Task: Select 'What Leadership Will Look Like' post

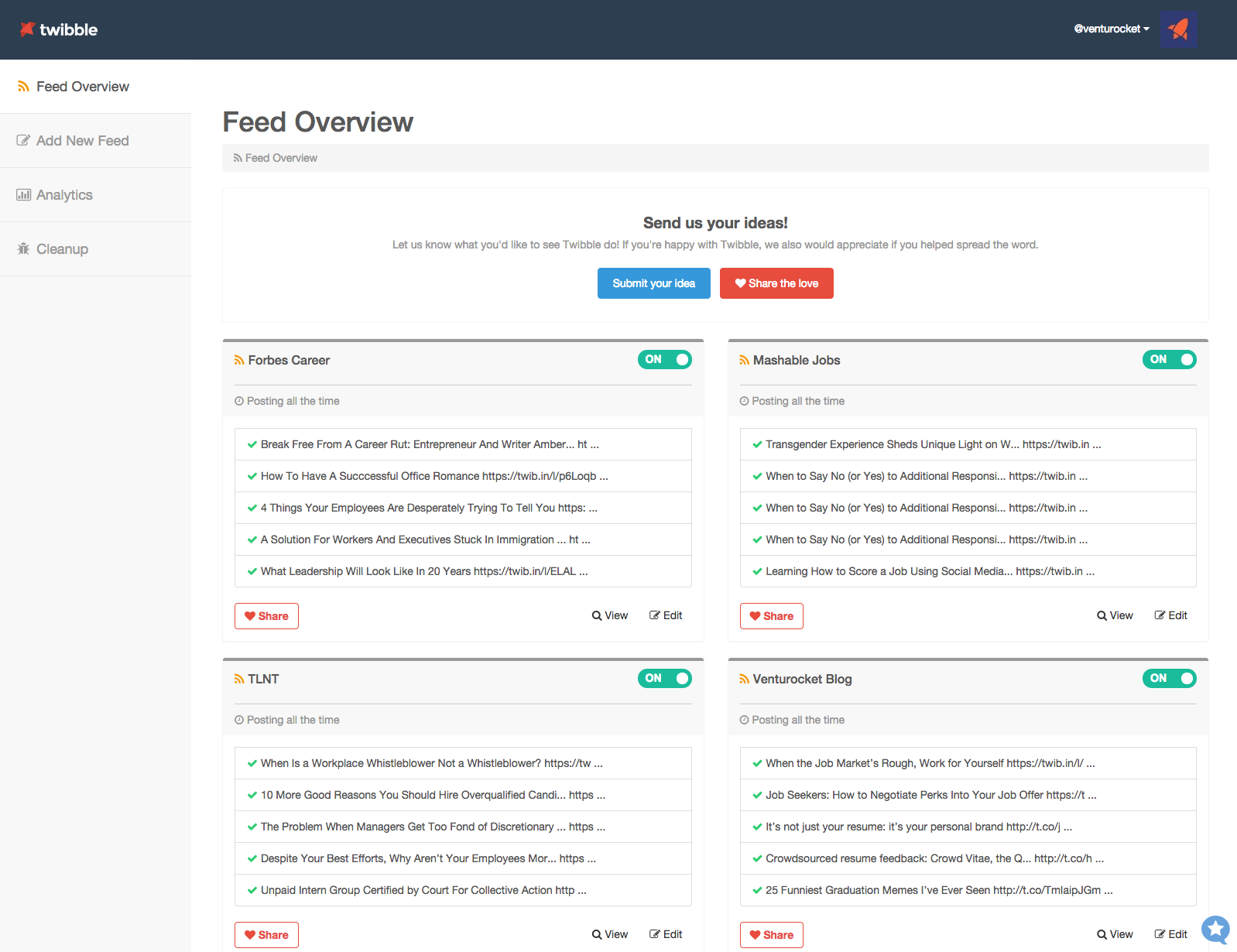Action: [463, 571]
